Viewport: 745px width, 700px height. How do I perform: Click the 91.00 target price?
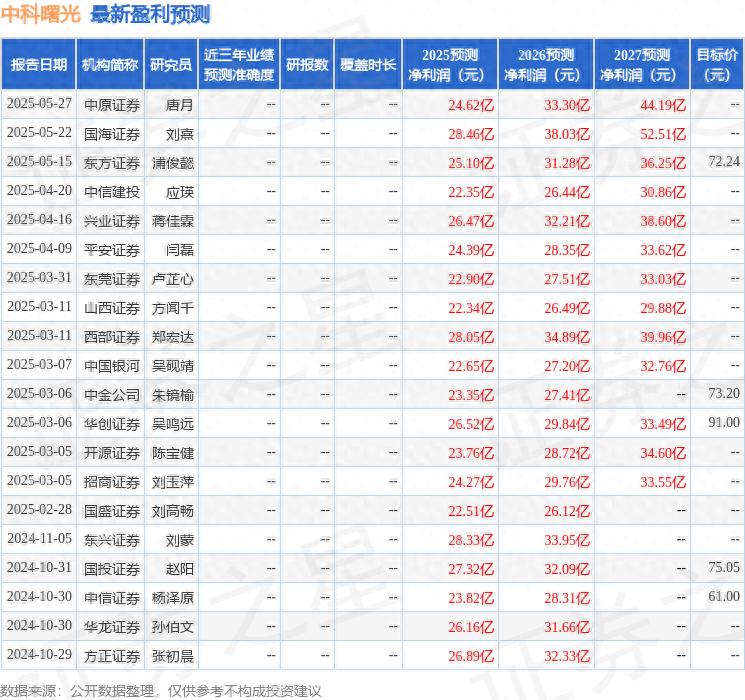pos(724,422)
